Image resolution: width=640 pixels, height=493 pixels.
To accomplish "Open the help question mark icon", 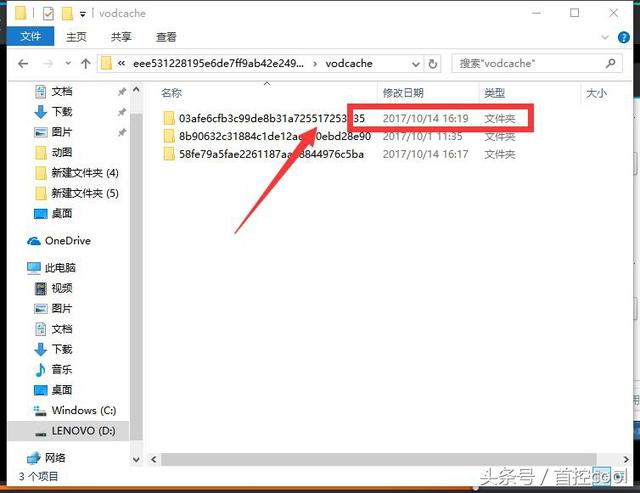I will [628, 37].
